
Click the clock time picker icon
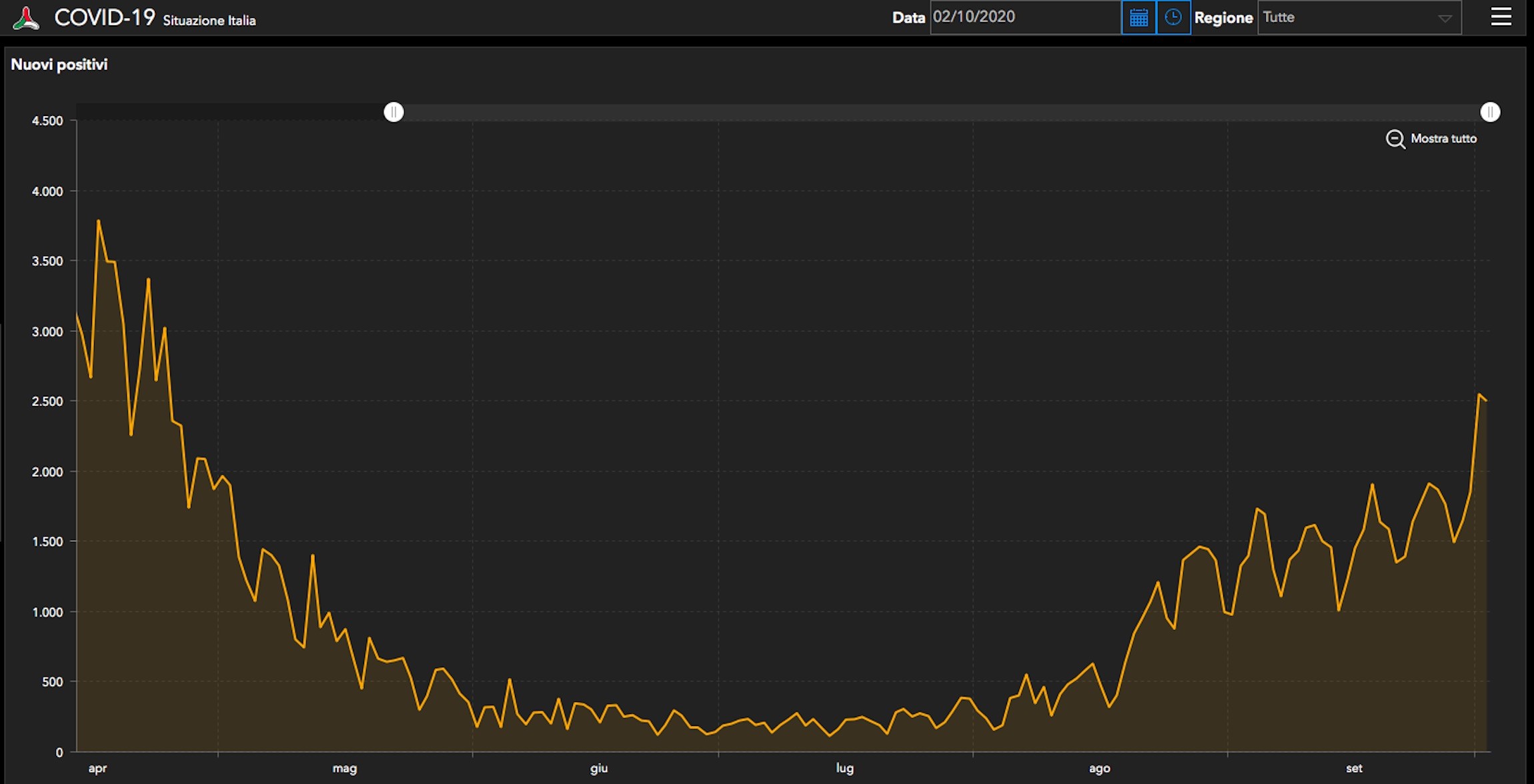[x=1173, y=17]
